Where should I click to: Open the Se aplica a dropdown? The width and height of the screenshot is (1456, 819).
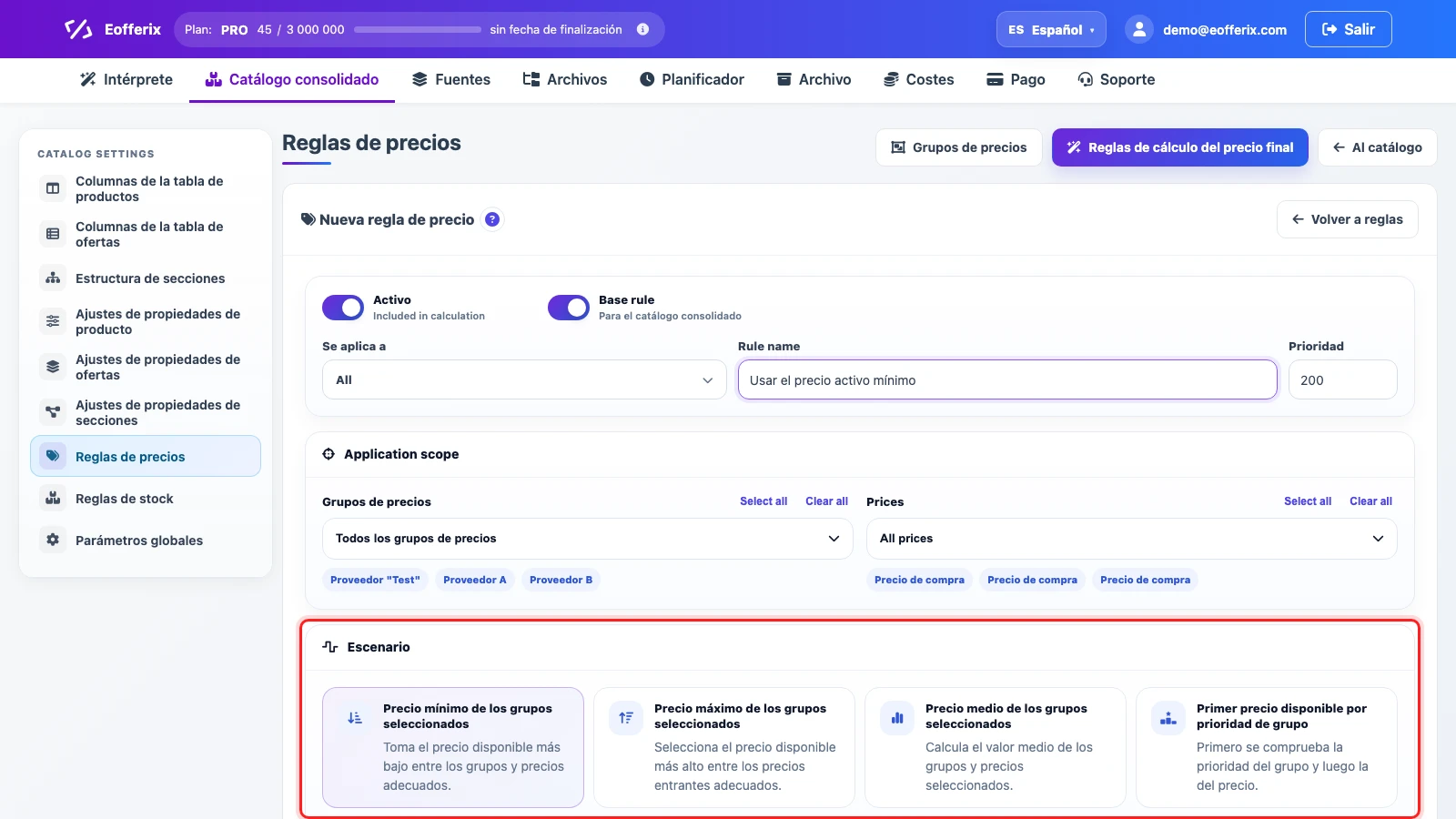pyautogui.click(x=524, y=379)
